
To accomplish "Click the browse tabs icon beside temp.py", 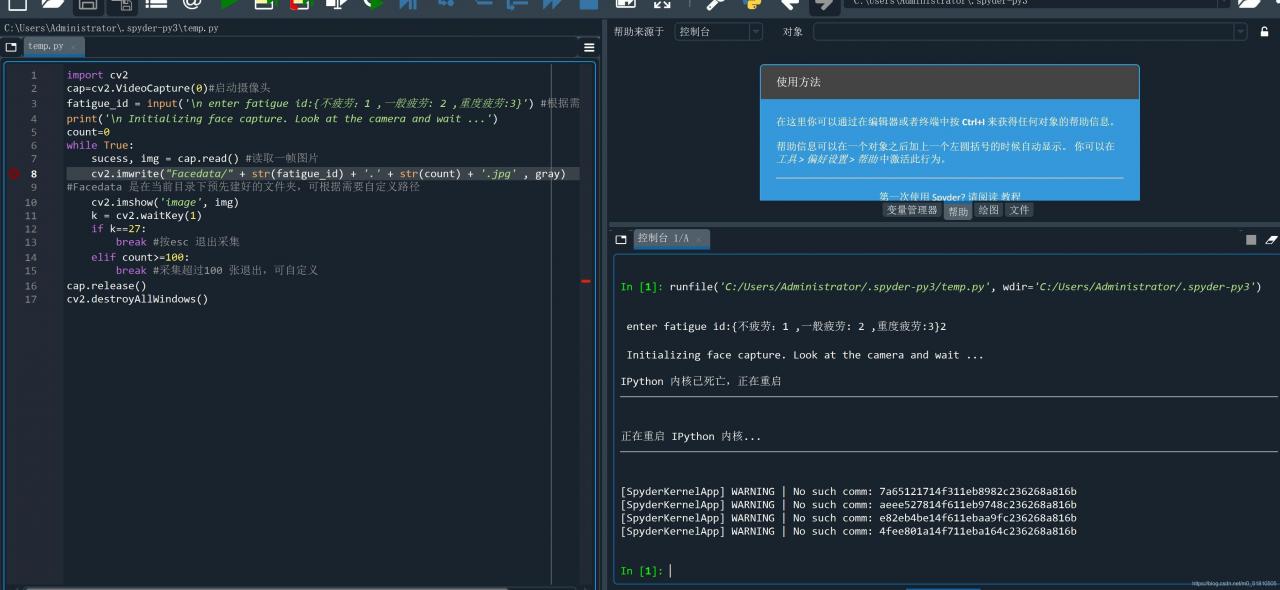I will tap(11, 47).
